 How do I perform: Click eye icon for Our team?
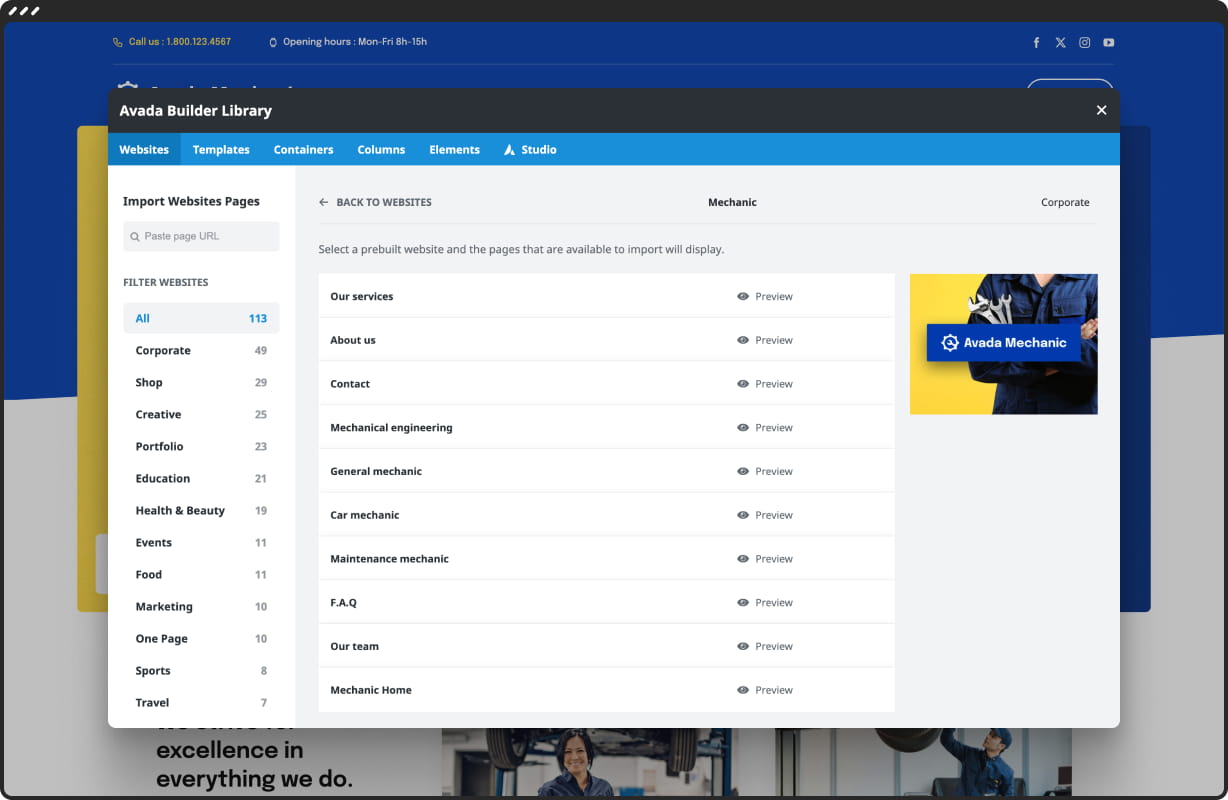coord(743,646)
